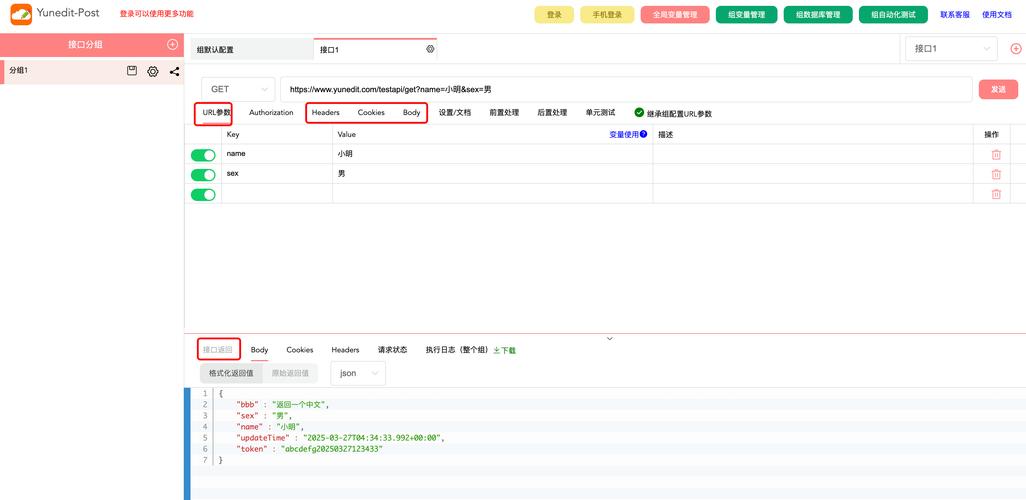Click the "bbb" line in JSON response
The height and width of the screenshot is (500, 1026).
[283, 404]
